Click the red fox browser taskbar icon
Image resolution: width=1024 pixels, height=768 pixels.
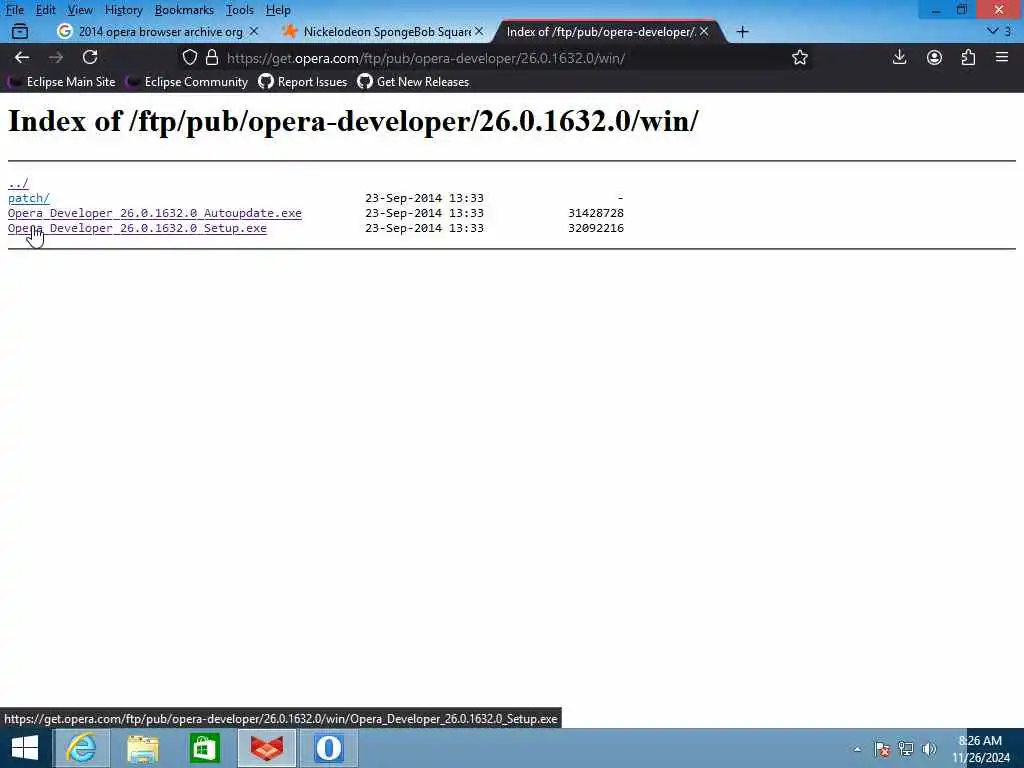[x=266, y=748]
